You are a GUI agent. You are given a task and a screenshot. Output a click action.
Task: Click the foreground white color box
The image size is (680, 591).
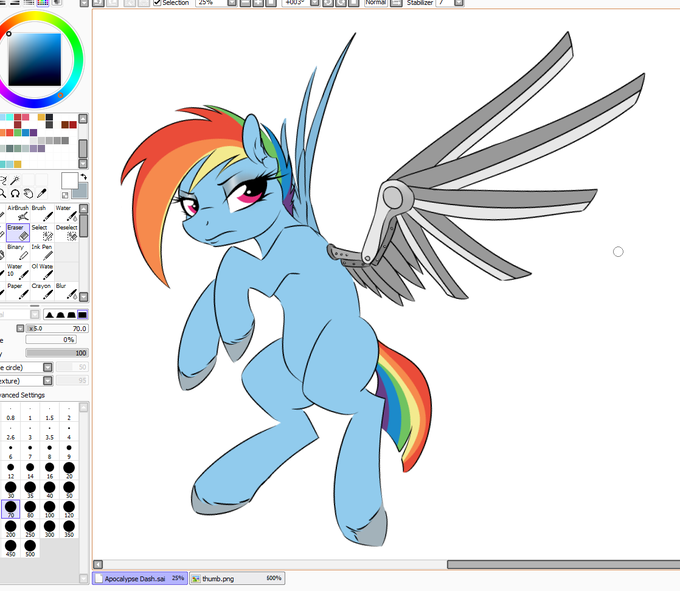[x=69, y=180]
